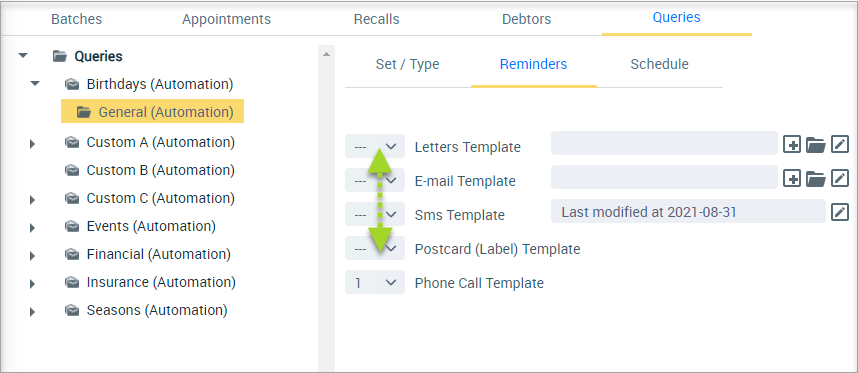858x373 pixels.
Task: Collapse the Birthdays (Automation) node
Action: tap(35, 84)
